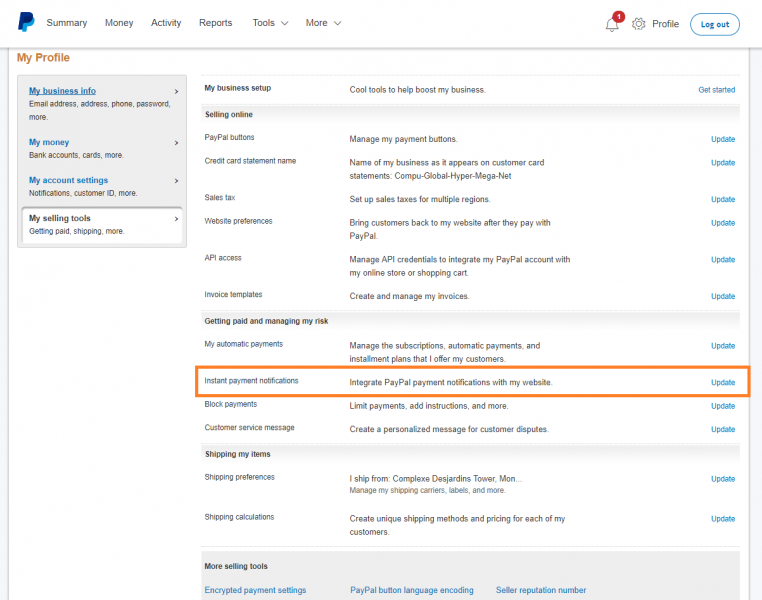This screenshot has height=600, width=762.
Task: Open the Summary tab
Action: [x=67, y=23]
